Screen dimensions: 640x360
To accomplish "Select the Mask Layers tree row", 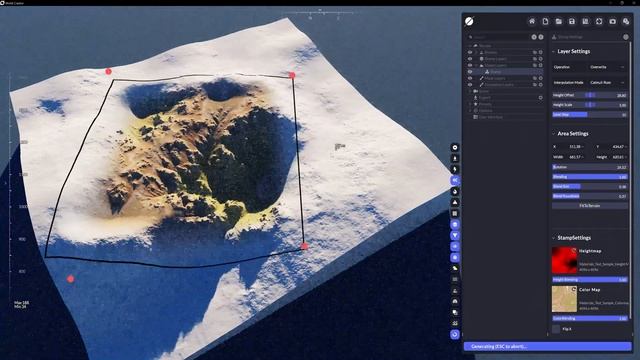I will click(505, 78).
